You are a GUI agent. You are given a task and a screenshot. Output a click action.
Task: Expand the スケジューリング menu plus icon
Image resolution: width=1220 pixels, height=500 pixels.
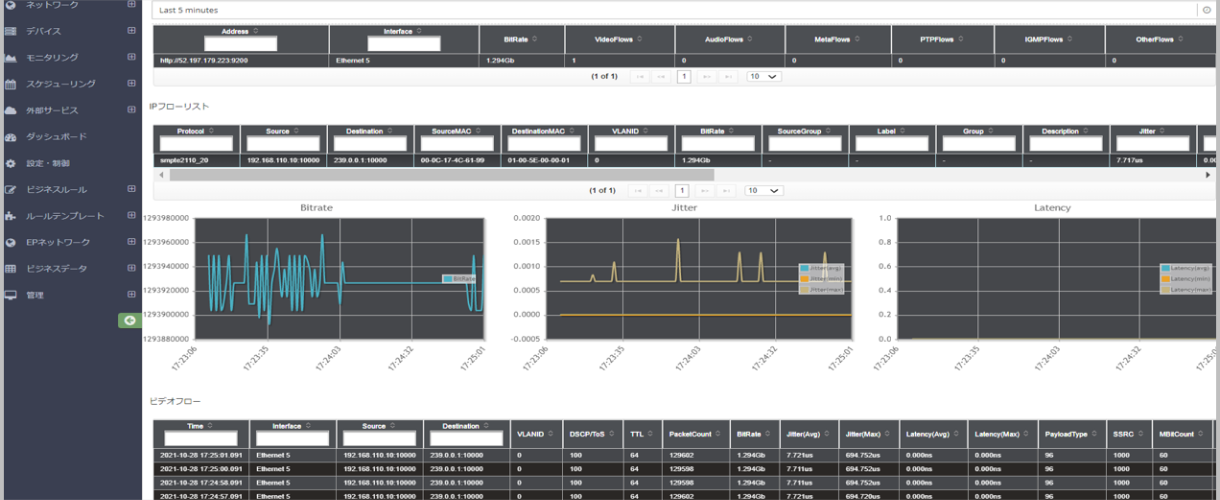point(131,84)
